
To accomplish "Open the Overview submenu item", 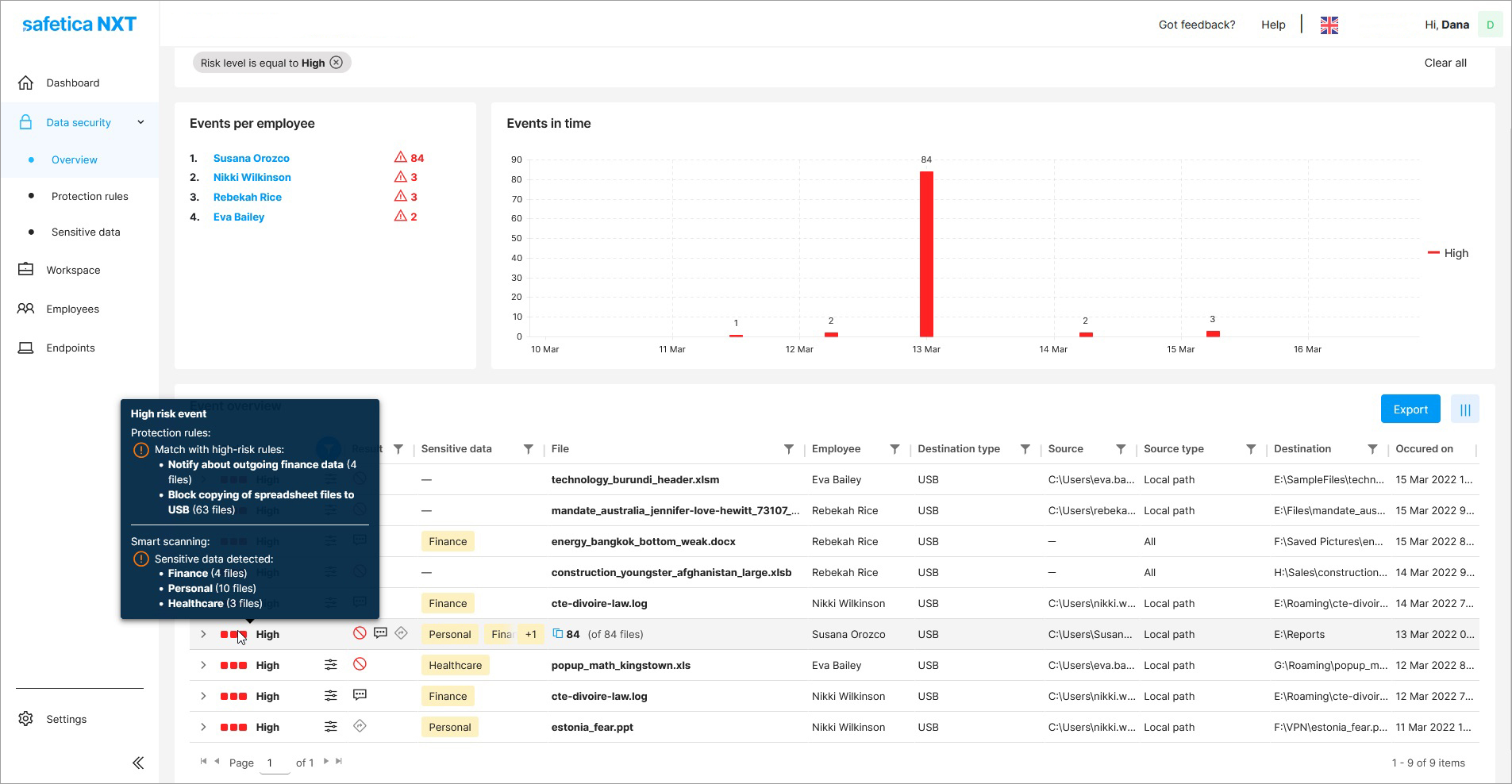I will coord(74,159).
